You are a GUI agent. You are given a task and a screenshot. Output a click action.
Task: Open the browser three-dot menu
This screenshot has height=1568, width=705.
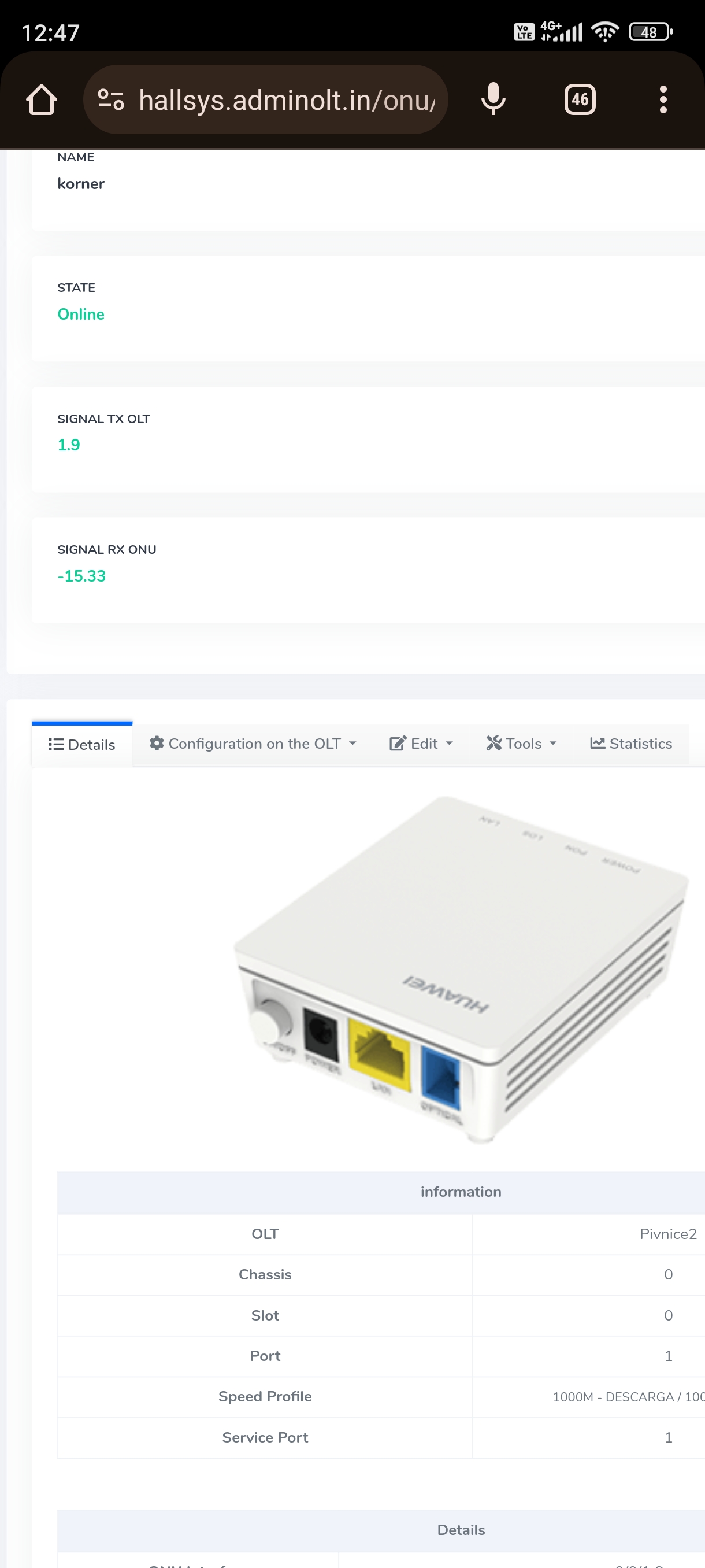[662, 99]
